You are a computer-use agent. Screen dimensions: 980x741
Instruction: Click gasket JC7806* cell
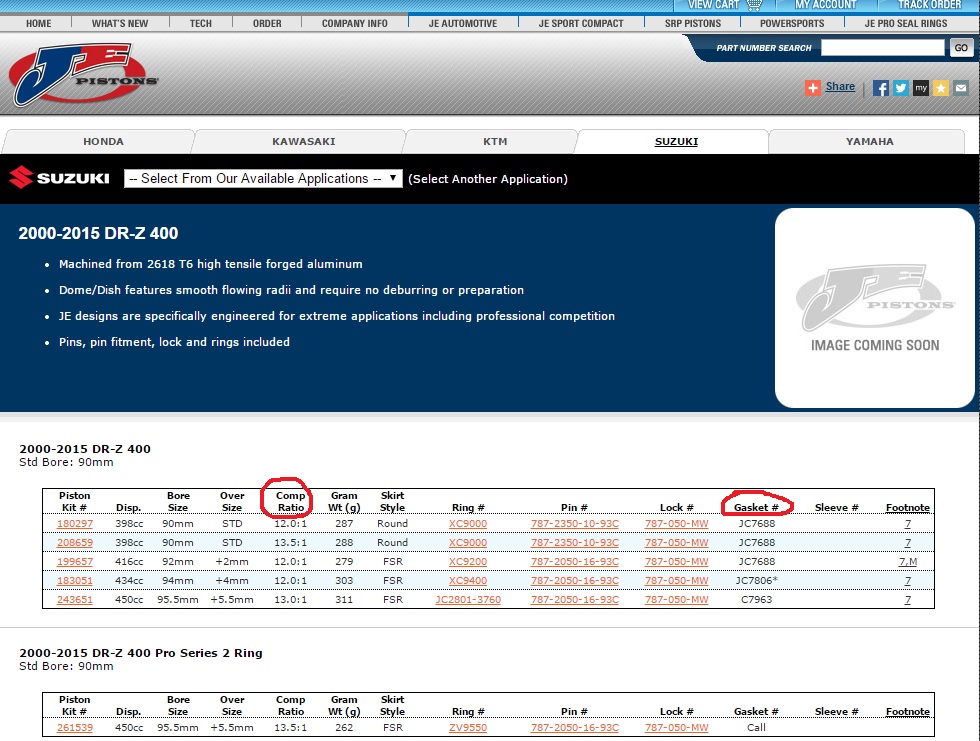click(x=756, y=580)
